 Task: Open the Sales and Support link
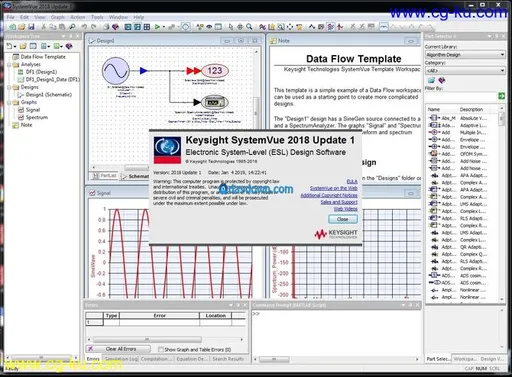(339, 202)
